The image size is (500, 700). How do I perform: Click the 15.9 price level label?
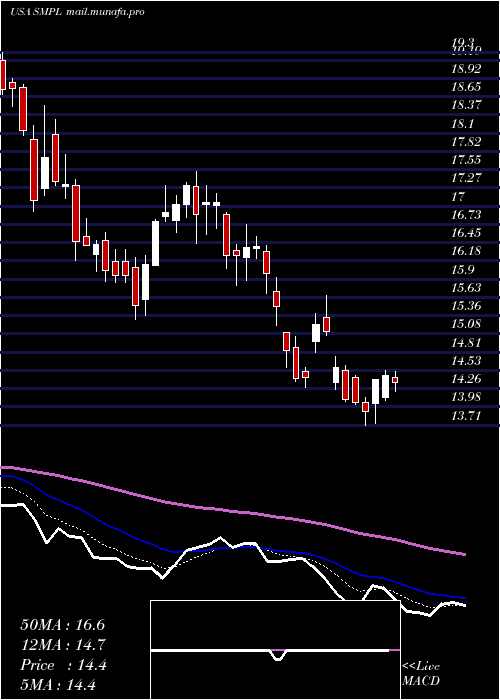coord(464,269)
